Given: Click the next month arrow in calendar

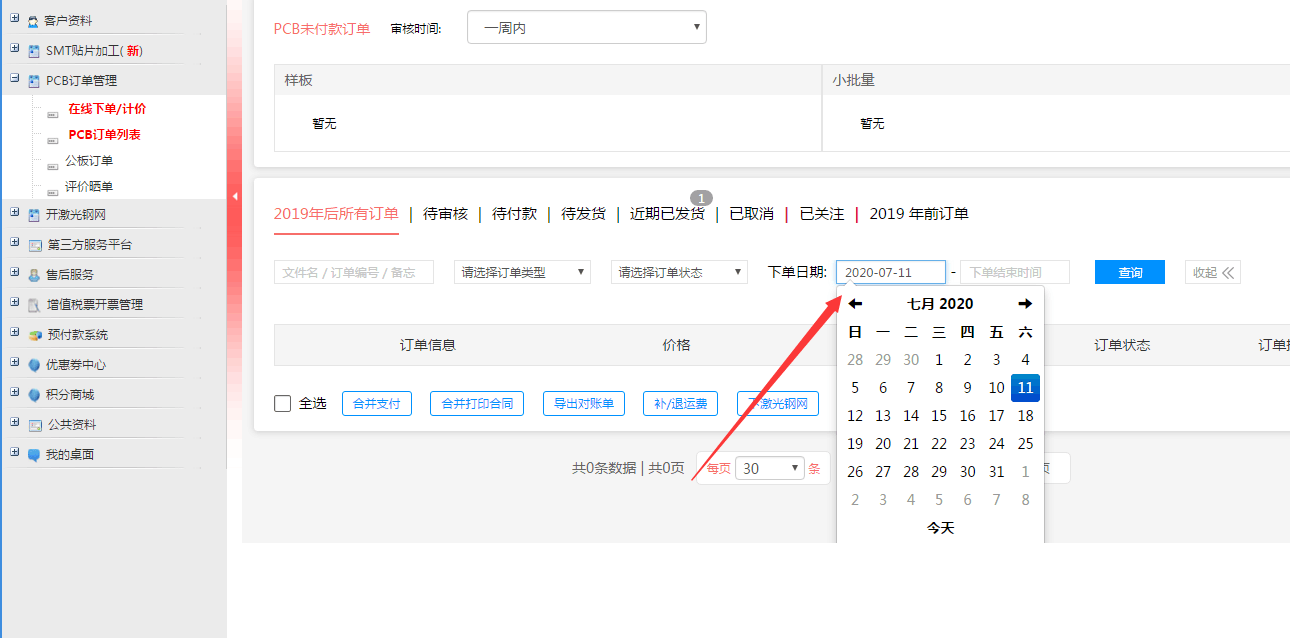Looking at the screenshot, I should click(x=1025, y=304).
